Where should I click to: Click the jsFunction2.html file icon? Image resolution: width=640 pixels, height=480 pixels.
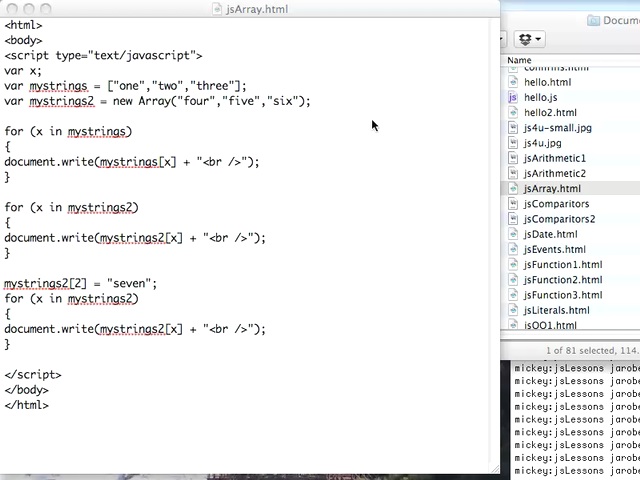pos(513,280)
